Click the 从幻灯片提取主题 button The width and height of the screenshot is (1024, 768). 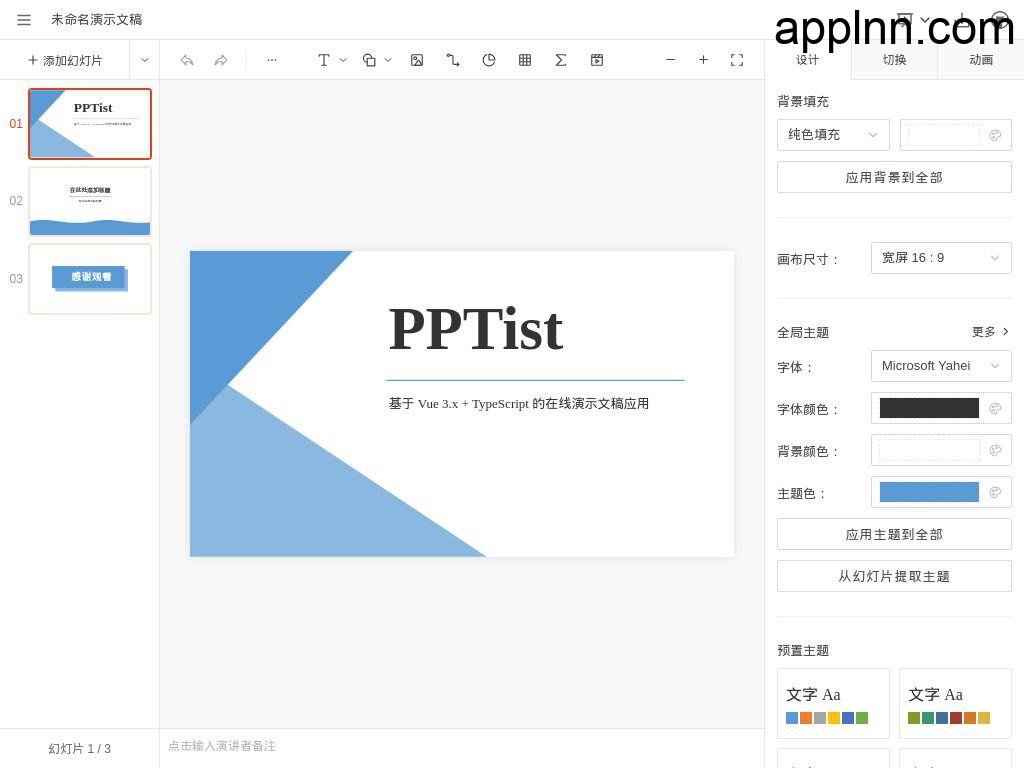[893, 576]
